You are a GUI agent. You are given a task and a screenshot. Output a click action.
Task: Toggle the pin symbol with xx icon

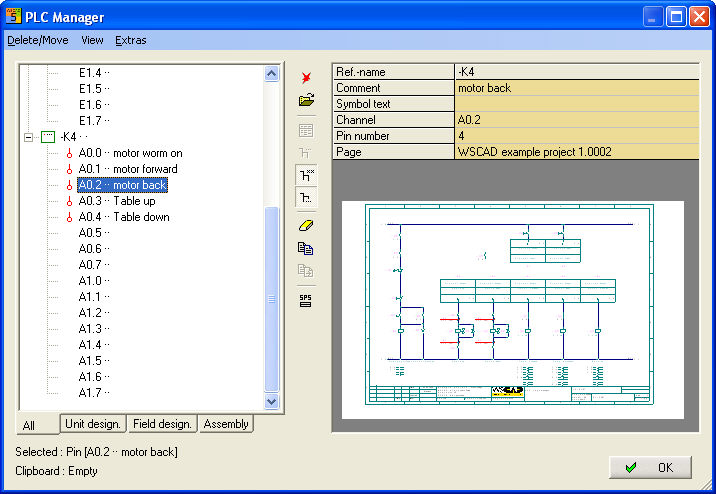coord(306,175)
